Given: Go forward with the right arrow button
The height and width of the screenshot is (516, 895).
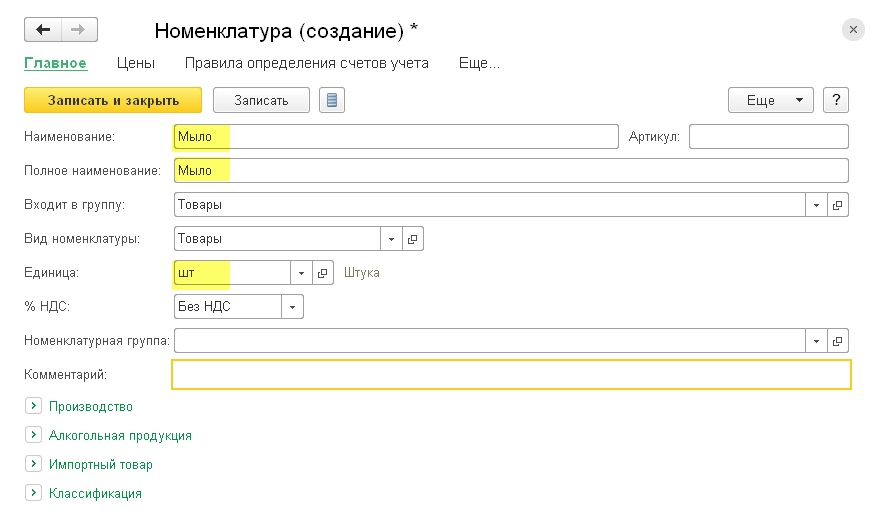Looking at the screenshot, I should tap(79, 30).
